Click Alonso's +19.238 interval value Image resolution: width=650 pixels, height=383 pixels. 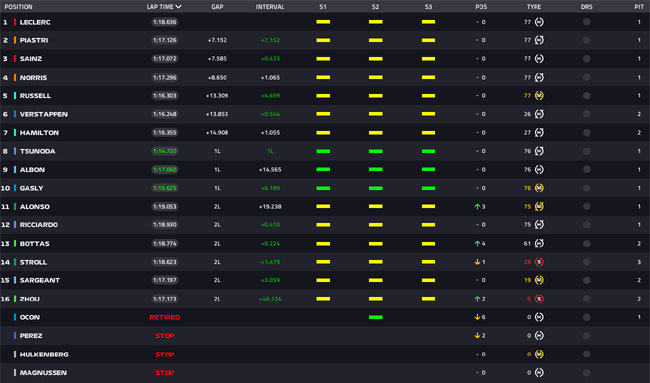point(270,206)
